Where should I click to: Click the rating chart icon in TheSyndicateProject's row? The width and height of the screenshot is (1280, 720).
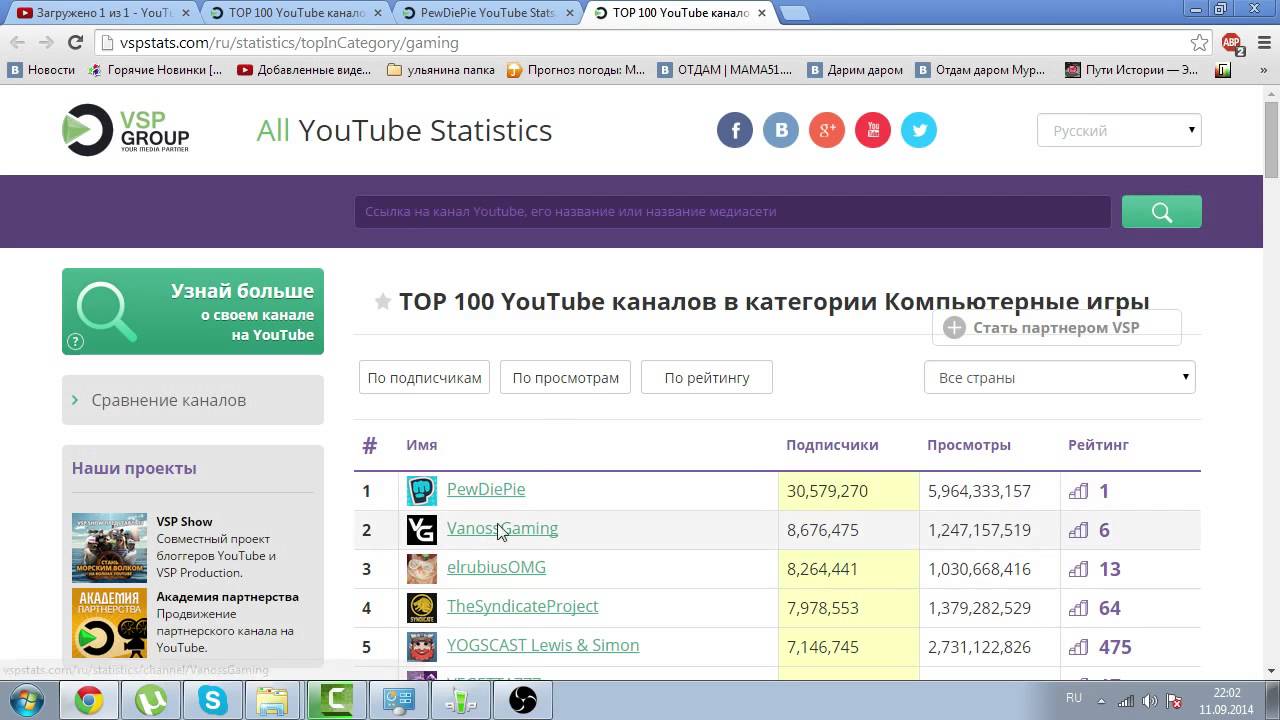pos(1078,608)
